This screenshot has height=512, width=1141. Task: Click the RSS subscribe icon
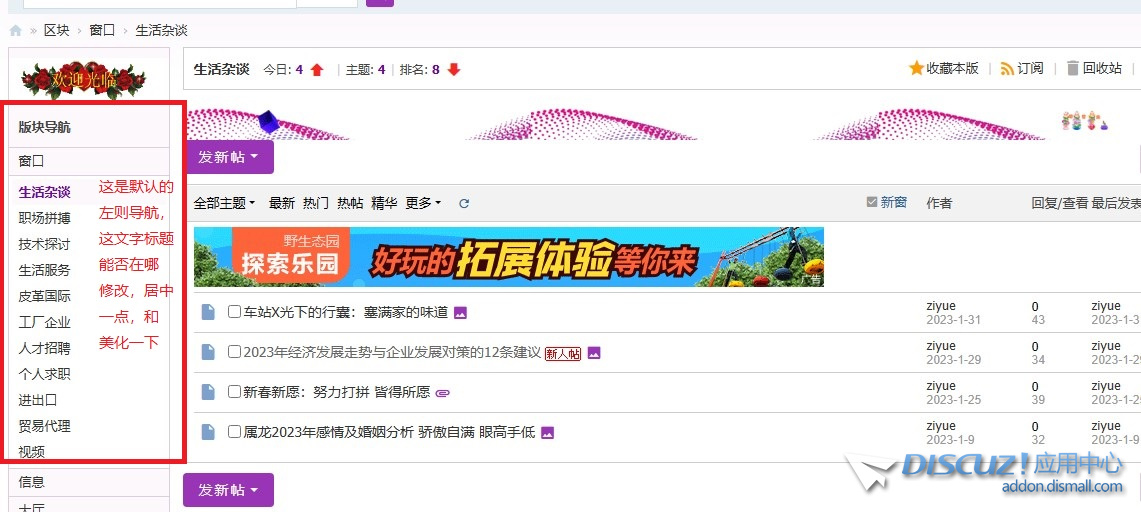pyautogui.click(x=1008, y=68)
